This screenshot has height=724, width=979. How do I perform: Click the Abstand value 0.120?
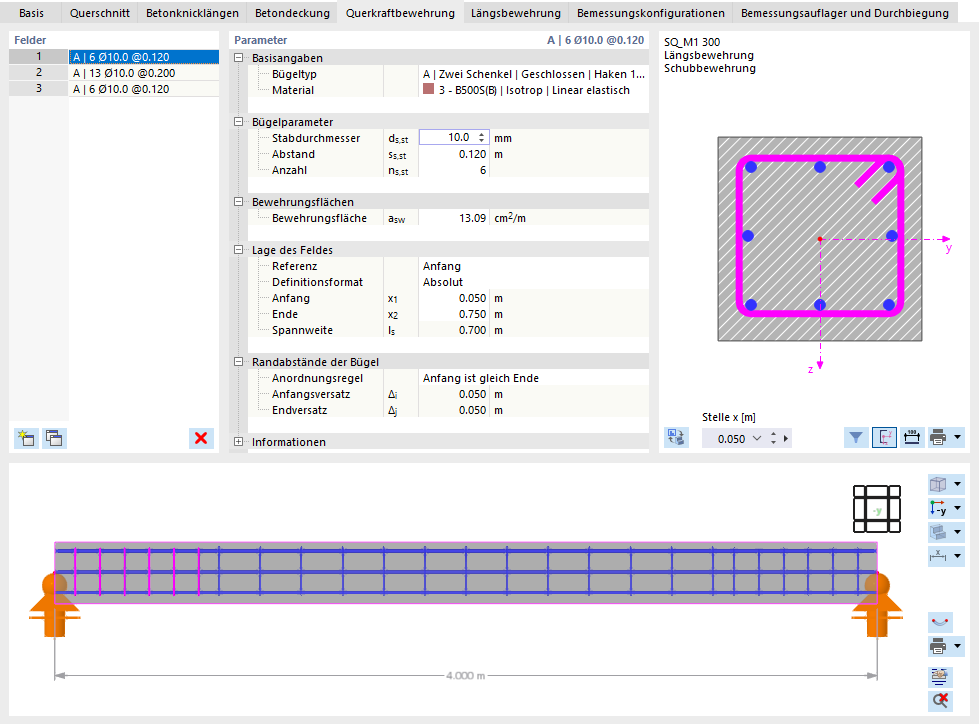click(454, 154)
